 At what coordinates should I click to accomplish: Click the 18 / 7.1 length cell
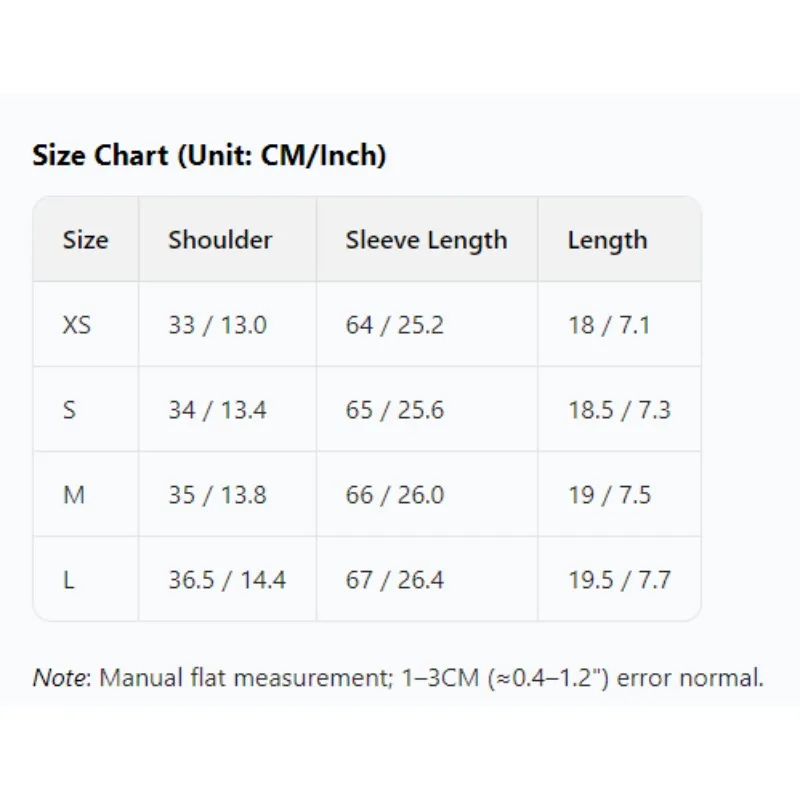pyautogui.click(x=609, y=325)
